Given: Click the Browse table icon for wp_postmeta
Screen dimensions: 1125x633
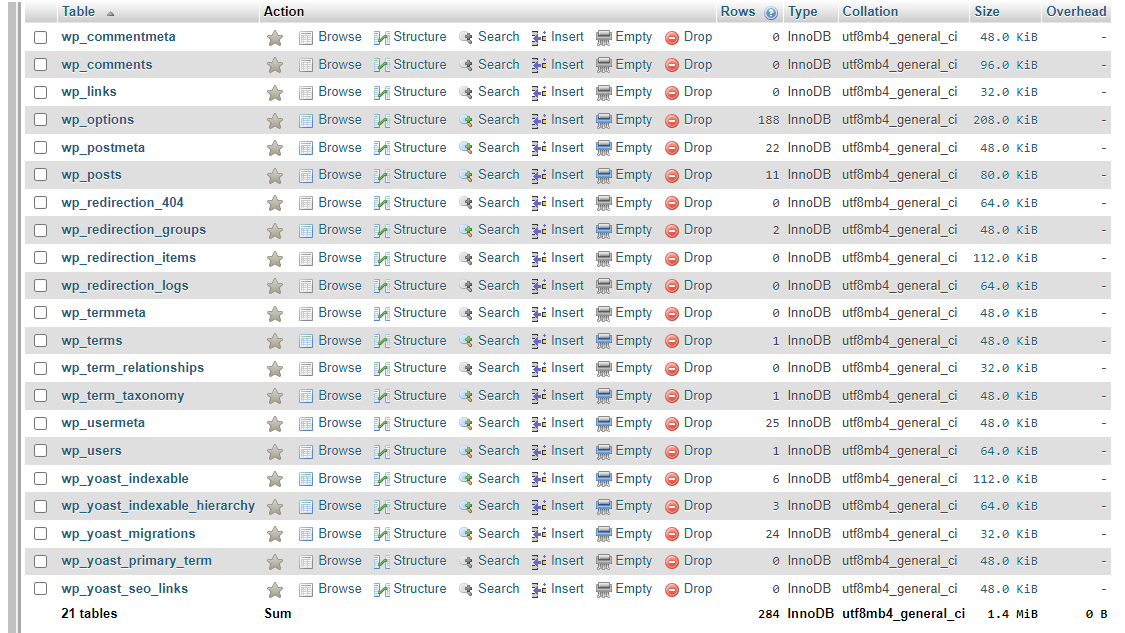Looking at the screenshot, I should click(306, 149).
